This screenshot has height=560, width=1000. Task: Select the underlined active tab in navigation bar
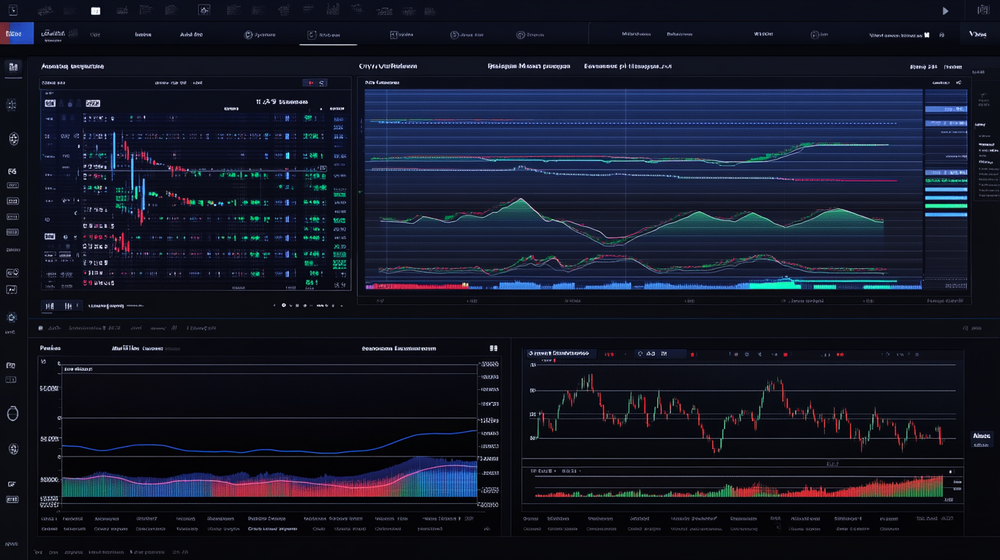click(327, 35)
